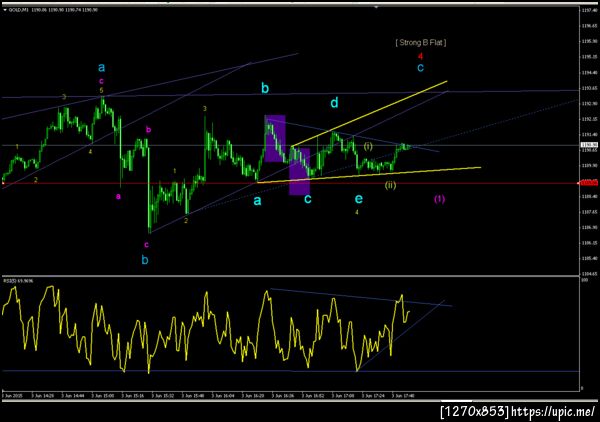Select the upper purple rectangle object
The height and width of the screenshot is (422, 600).
click(275, 138)
